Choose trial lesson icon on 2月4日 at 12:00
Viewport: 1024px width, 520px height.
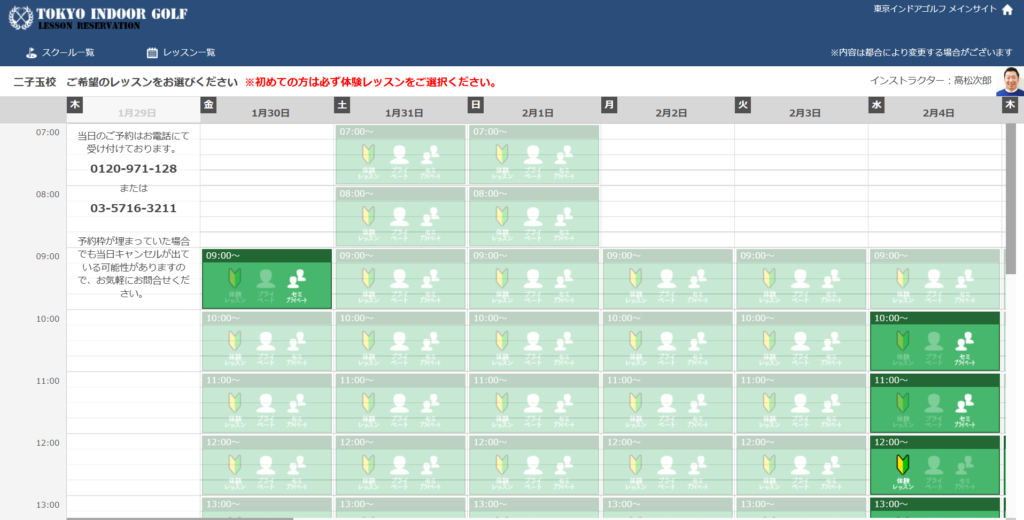point(904,470)
